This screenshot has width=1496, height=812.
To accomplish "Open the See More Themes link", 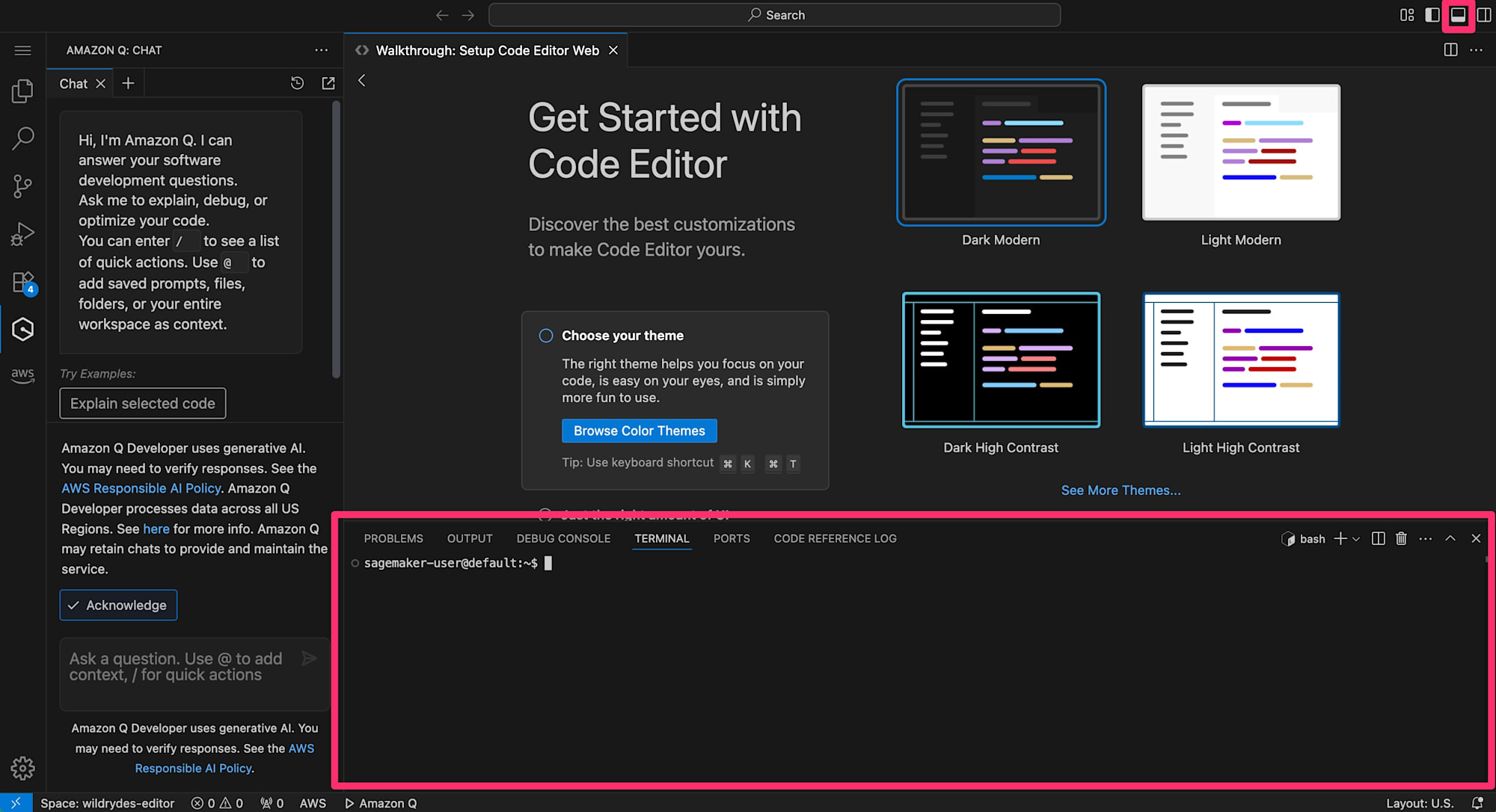I will [1121, 490].
